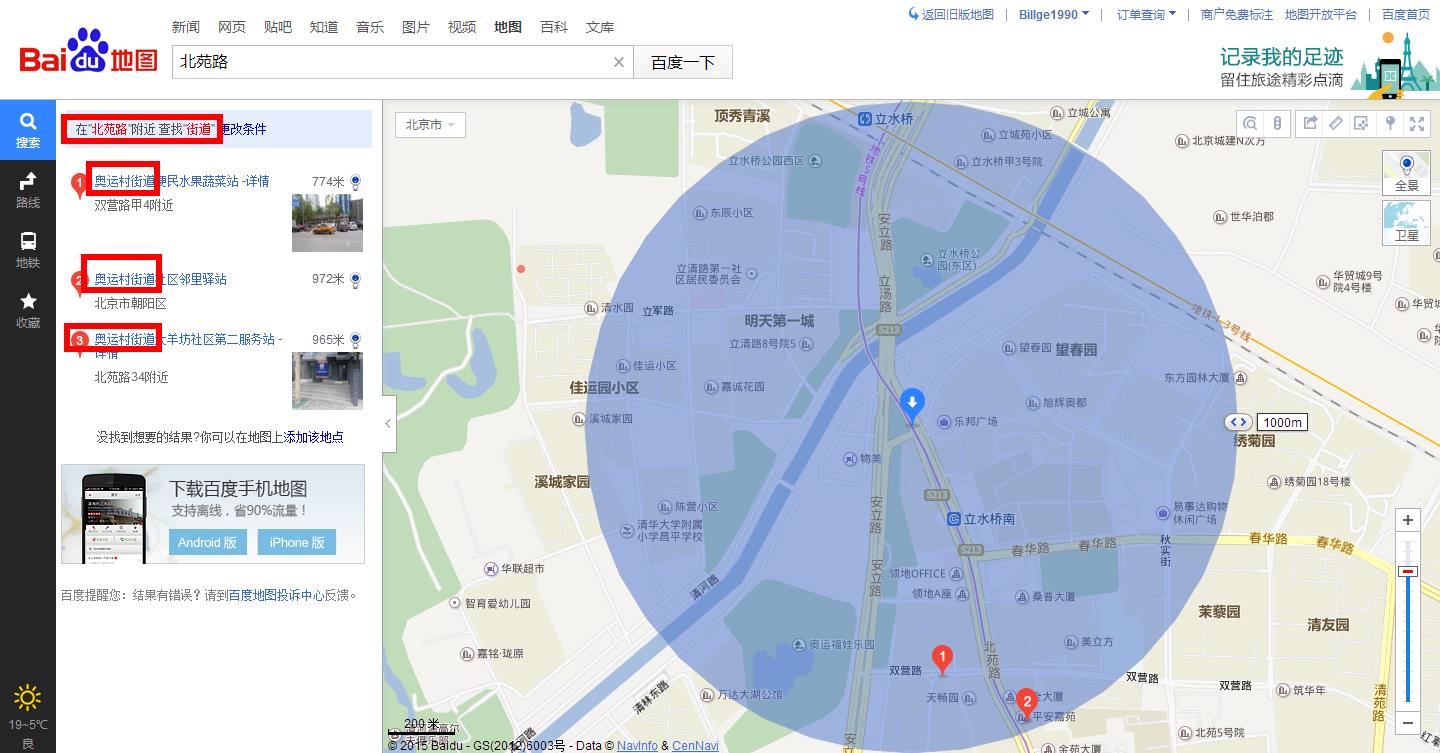The height and width of the screenshot is (753, 1440).
Task: Select the ruler distance measuring tool
Action: tap(1336, 123)
